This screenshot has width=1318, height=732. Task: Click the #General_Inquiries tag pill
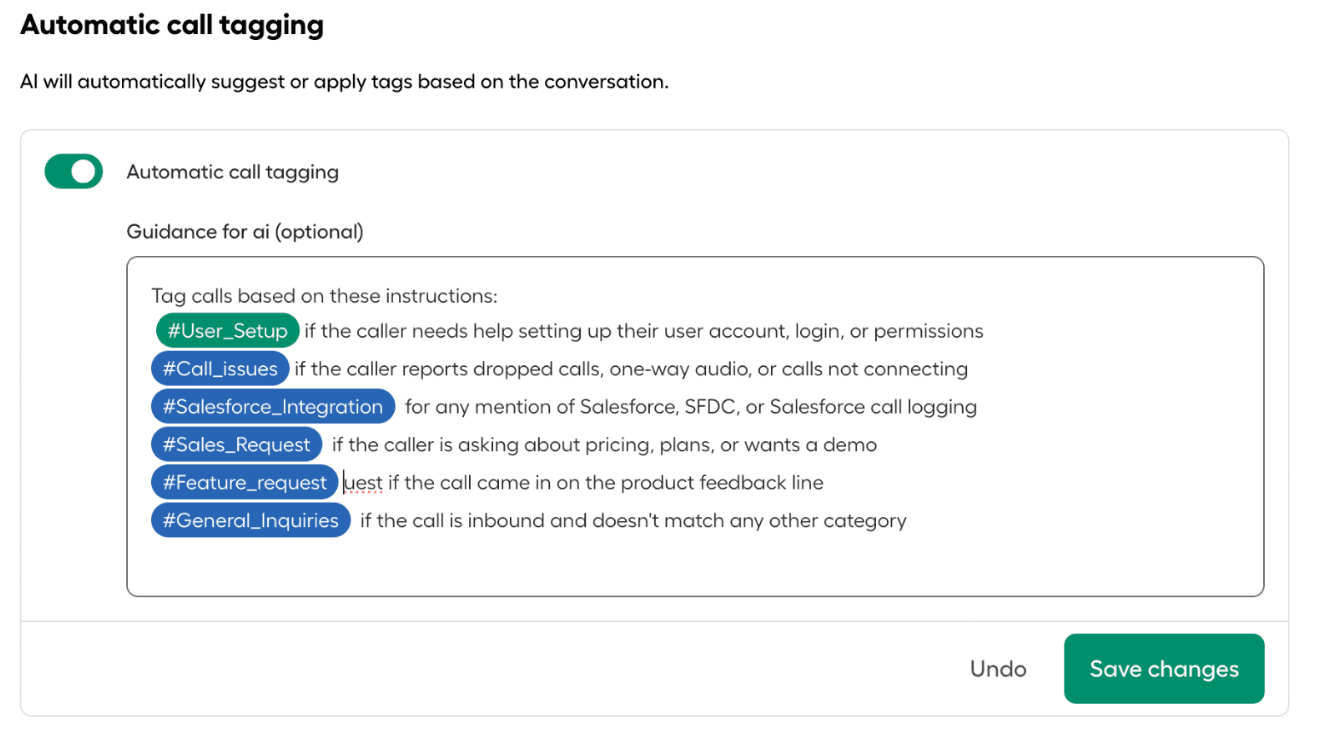pyautogui.click(x=249, y=520)
